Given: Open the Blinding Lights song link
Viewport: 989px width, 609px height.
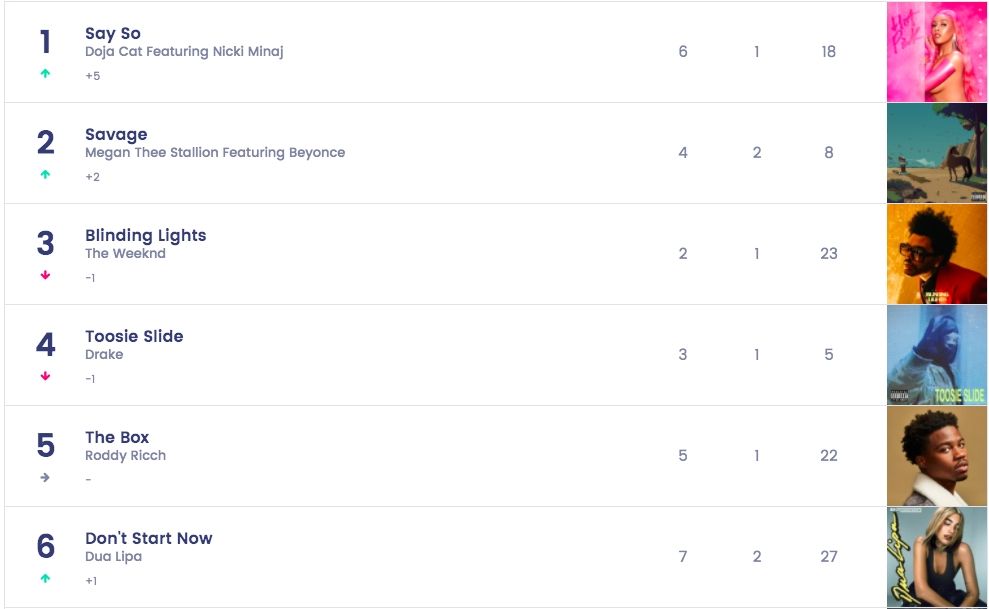Looking at the screenshot, I should pos(145,236).
